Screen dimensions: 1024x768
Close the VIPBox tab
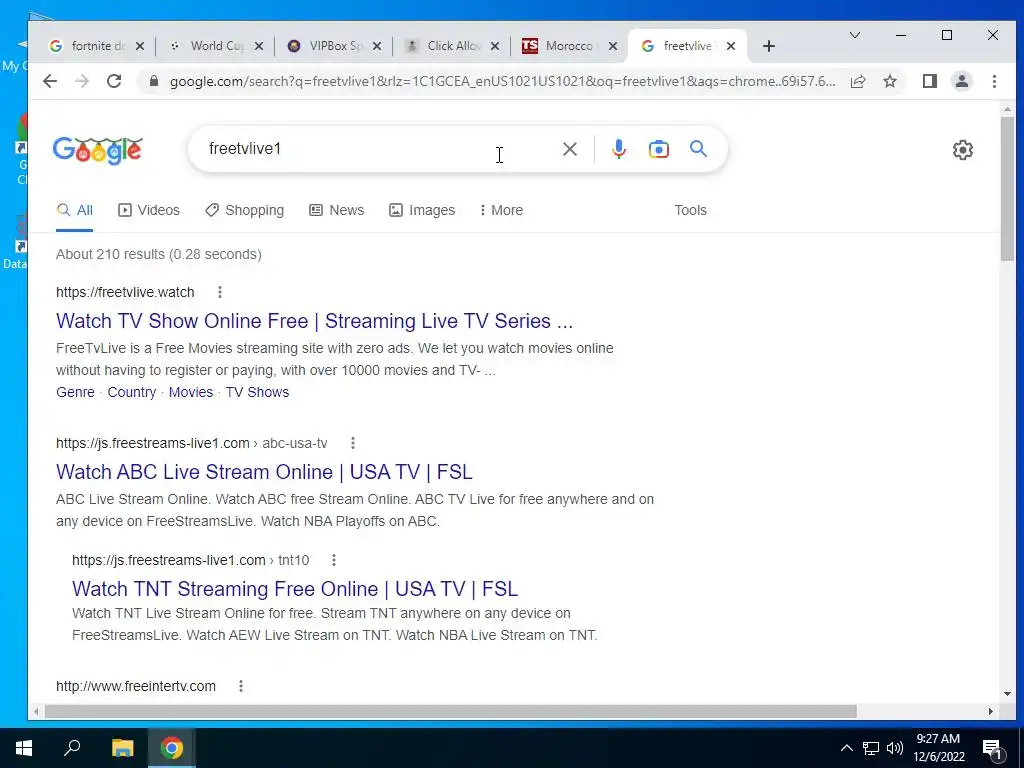click(377, 46)
